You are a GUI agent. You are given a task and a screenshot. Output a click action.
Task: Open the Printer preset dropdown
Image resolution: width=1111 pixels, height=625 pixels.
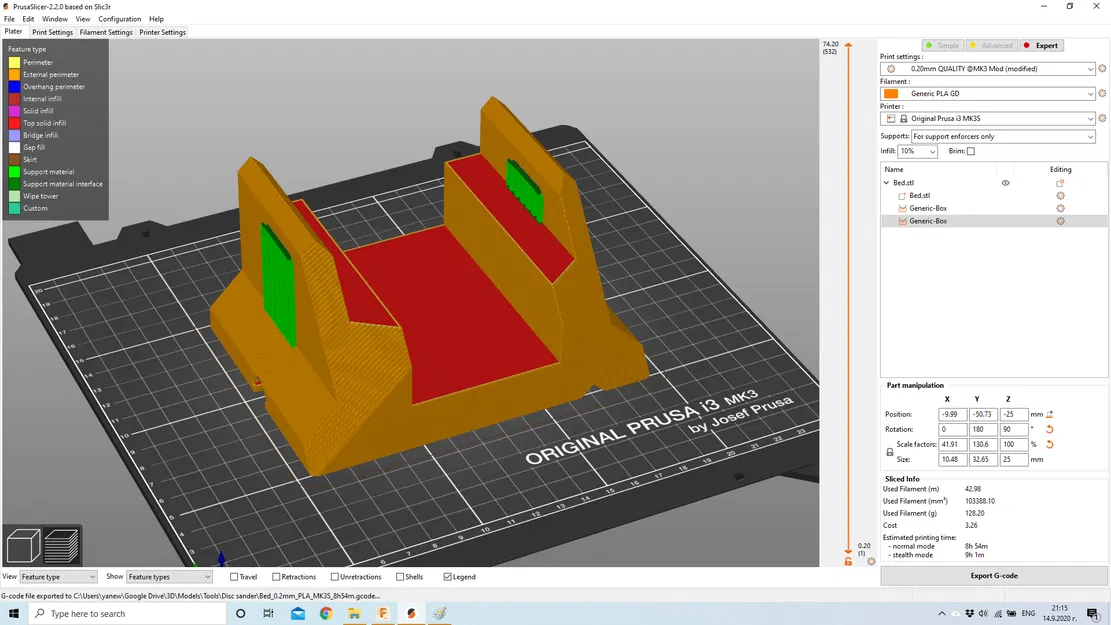coord(988,118)
